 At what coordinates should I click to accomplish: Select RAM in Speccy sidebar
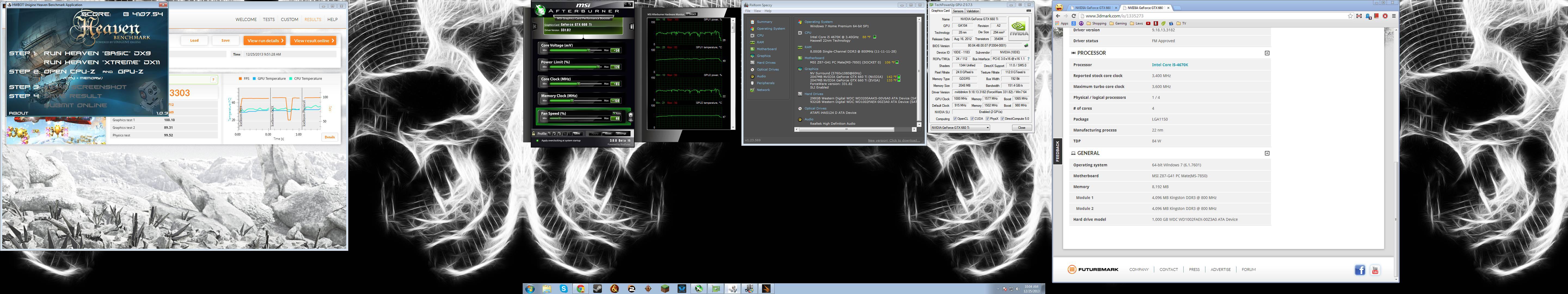(760, 42)
